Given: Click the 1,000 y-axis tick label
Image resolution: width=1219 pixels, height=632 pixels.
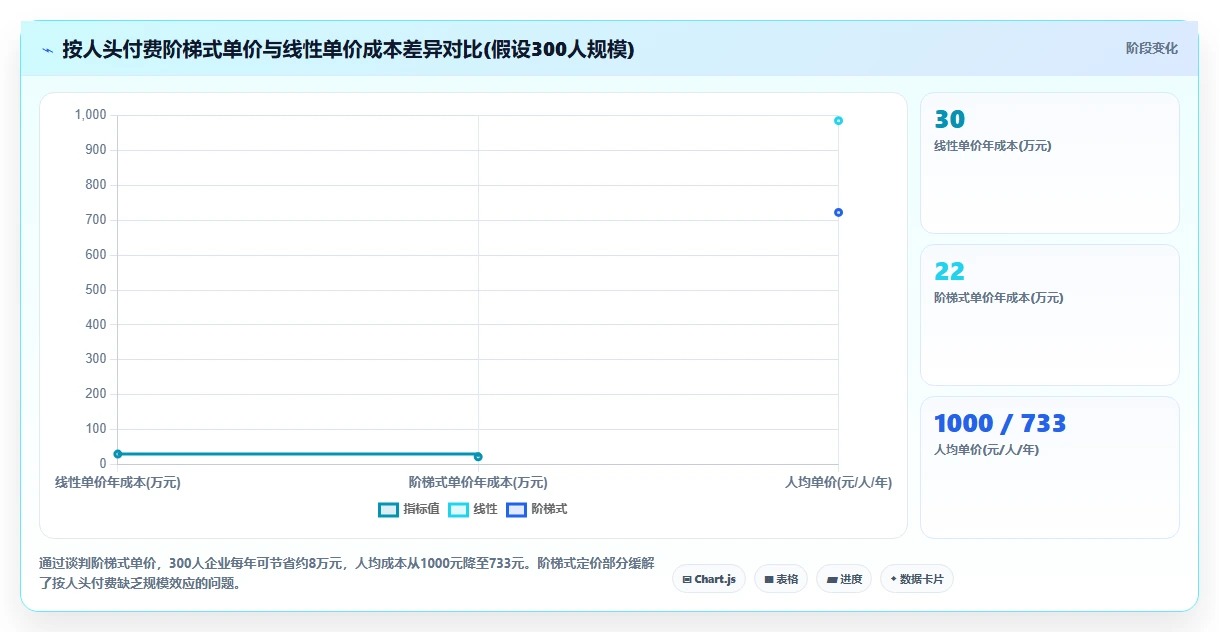Looking at the screenshot, I should [x=90, y=115].
